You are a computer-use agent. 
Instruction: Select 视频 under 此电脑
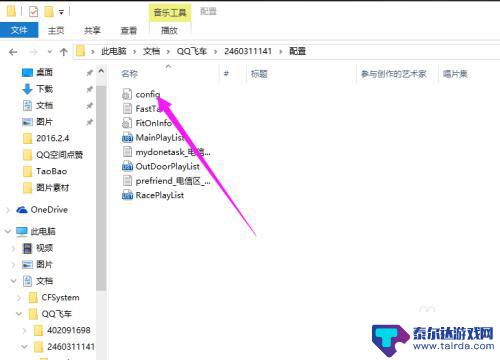pyautogui.click(x=44, y=248)
